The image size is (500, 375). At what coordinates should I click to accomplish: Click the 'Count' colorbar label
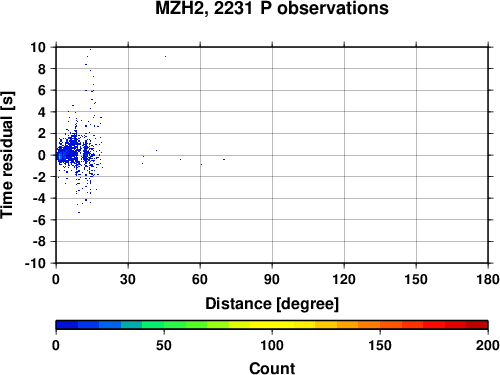pyautogui.click(x=272, y=368)
